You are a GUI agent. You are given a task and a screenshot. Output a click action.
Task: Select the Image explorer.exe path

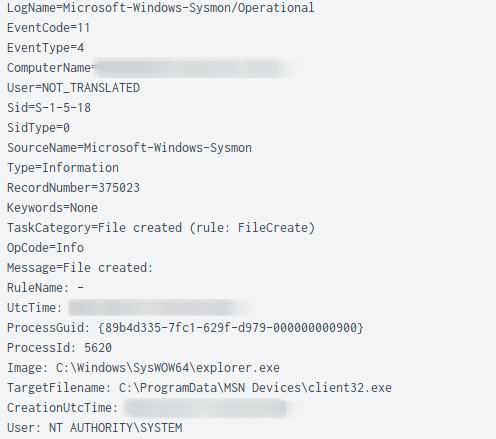tap(168, 368)
